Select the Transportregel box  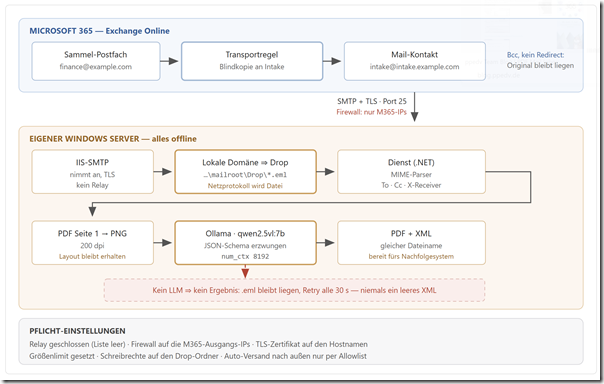(252, 61)
